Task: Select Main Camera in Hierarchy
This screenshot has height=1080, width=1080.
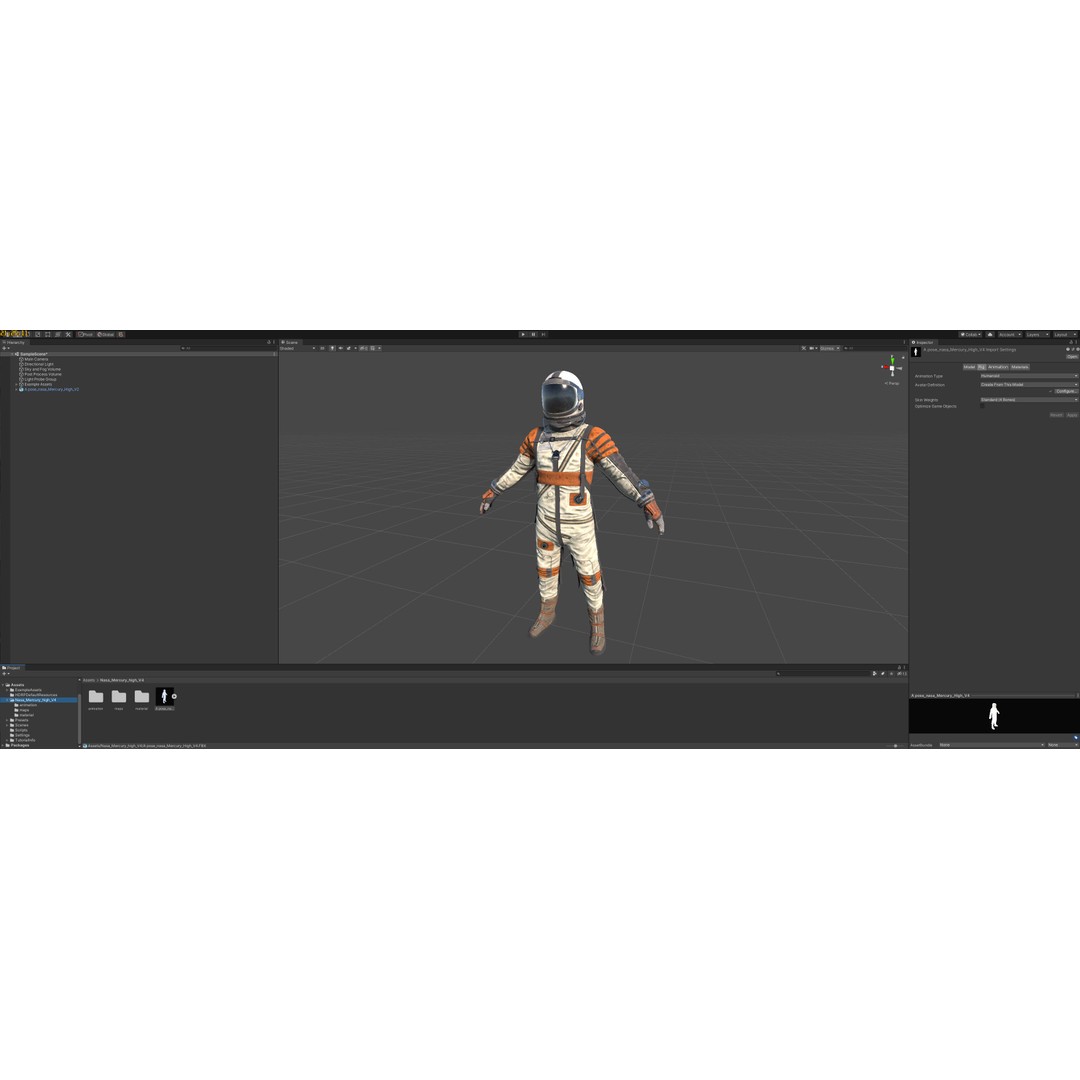Action: pos(36,360)
